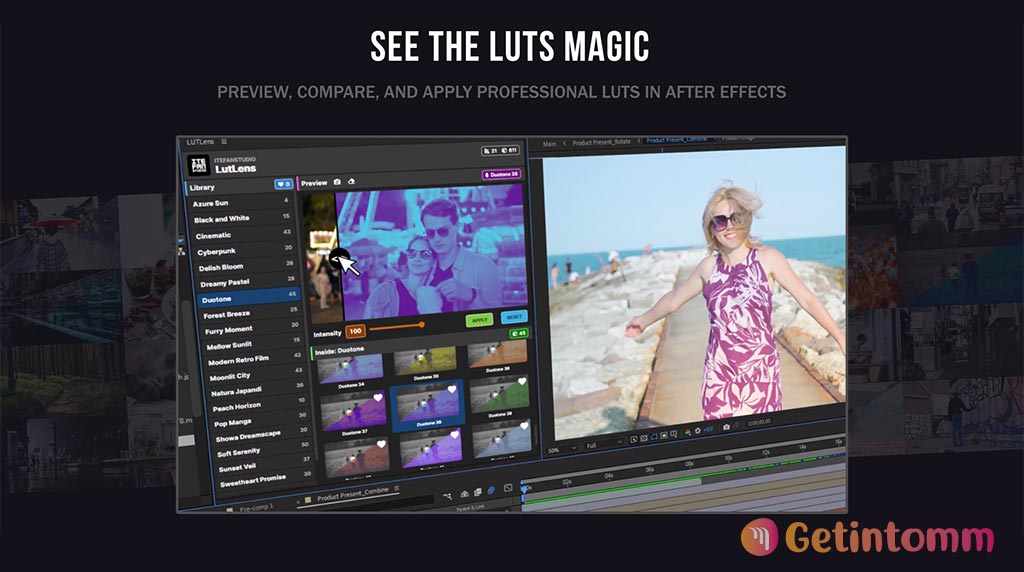Select the Cinematic LUT category
This screenshot has width=1024, height=572.
243,234
